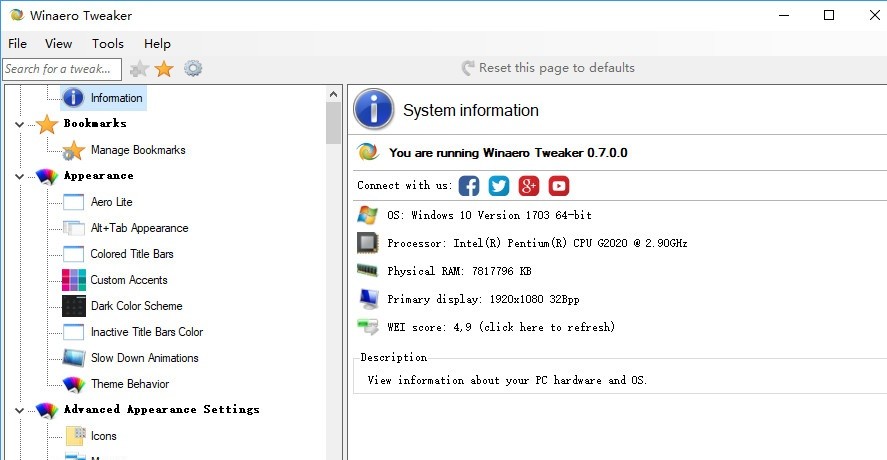
Task: Click the Advanced Appearance Settings icon
Action: (x=47, y=410)
